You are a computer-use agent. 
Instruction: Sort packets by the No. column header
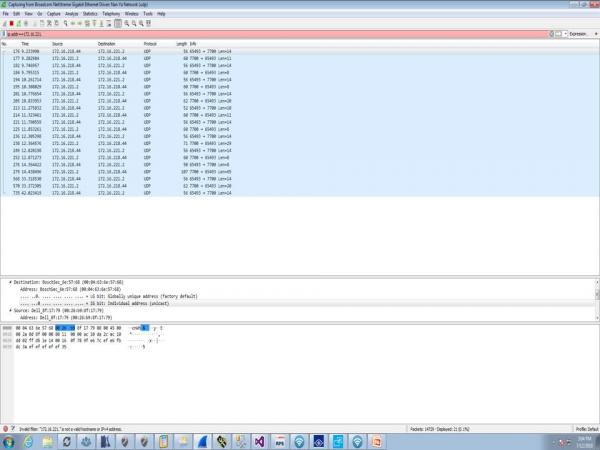[x=4, y=44]
